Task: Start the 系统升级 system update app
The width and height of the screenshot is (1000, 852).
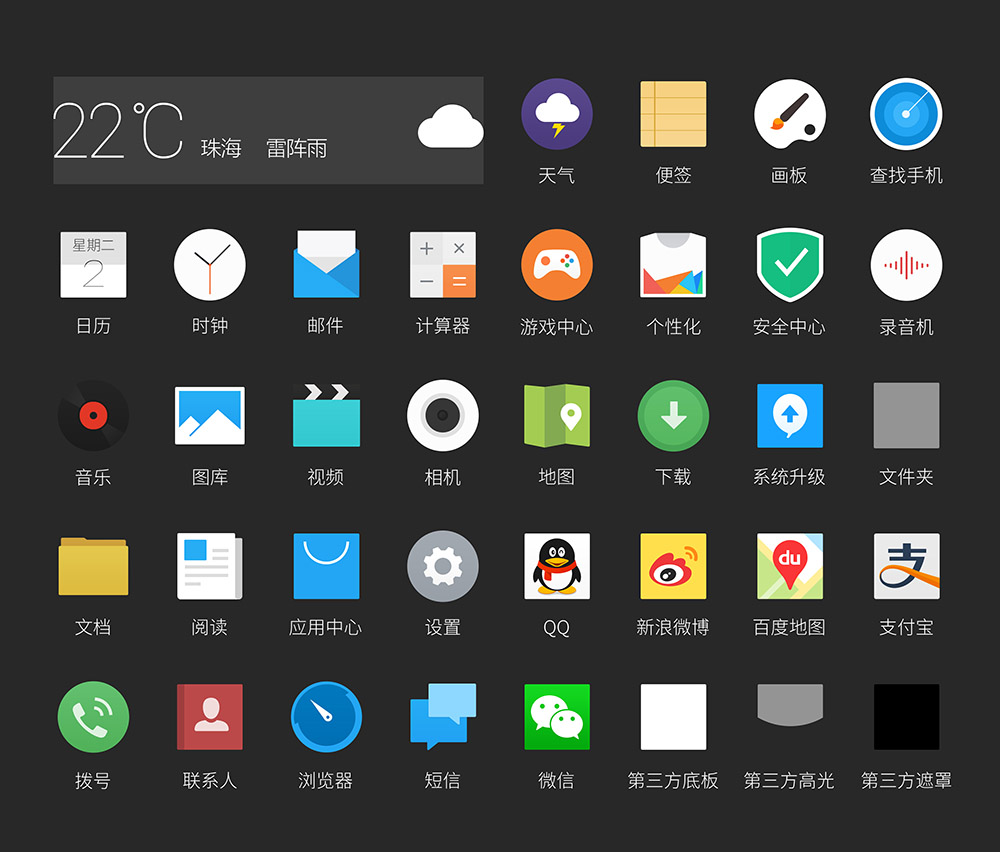Action: (789, 415)
